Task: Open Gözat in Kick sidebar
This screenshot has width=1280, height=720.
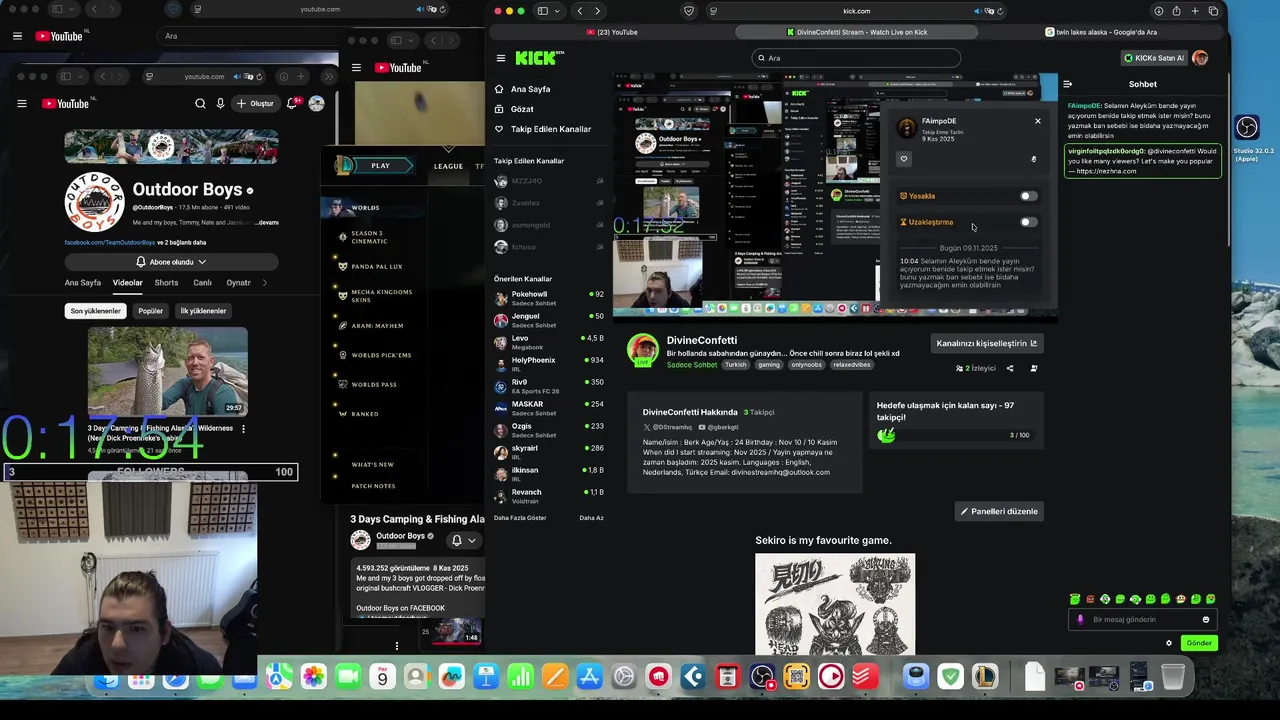Action: pos(522,109)
